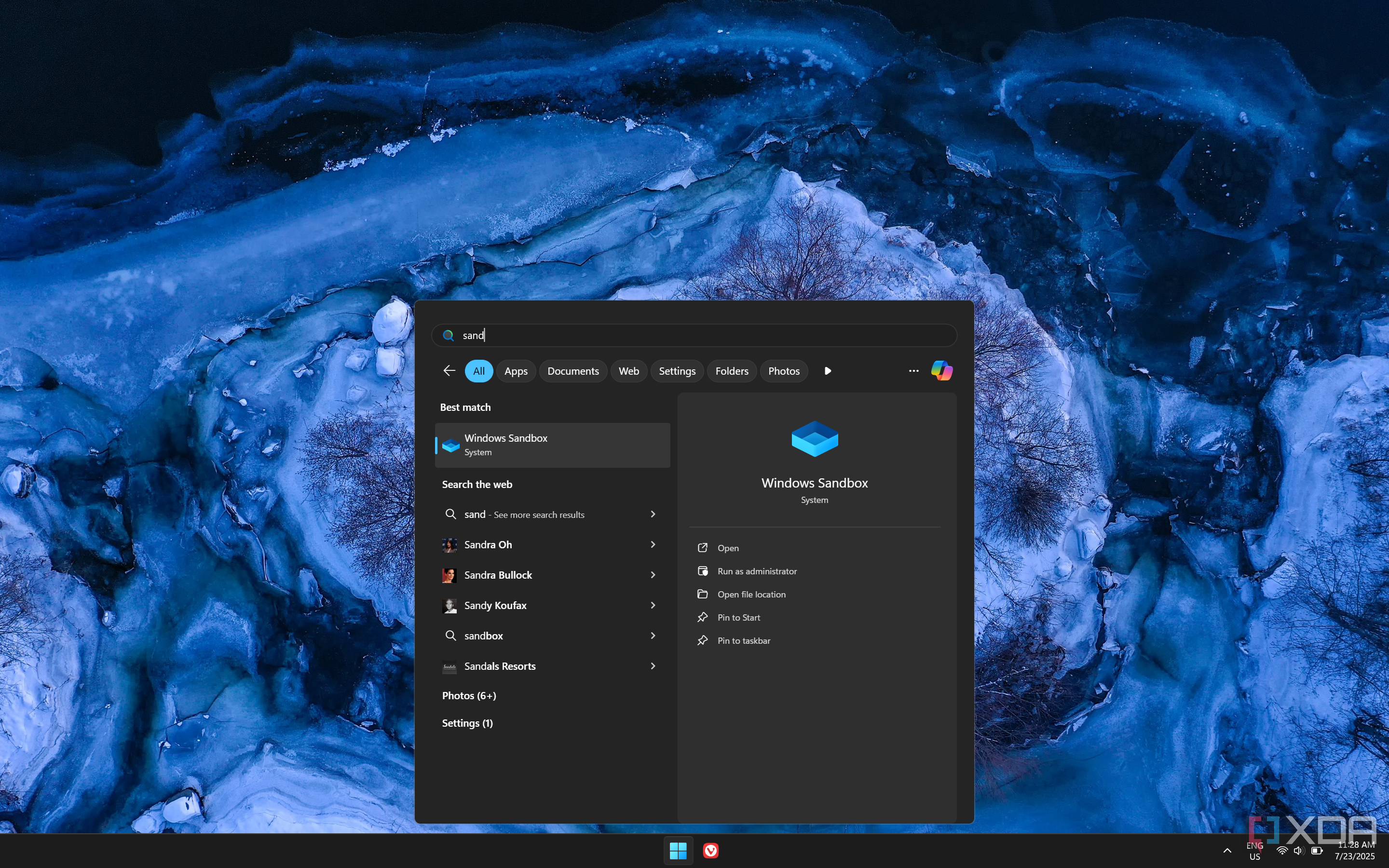Click the sandbox suggestion text
Viewport: 1389px width, 868px height.
(x=483, y=636)
